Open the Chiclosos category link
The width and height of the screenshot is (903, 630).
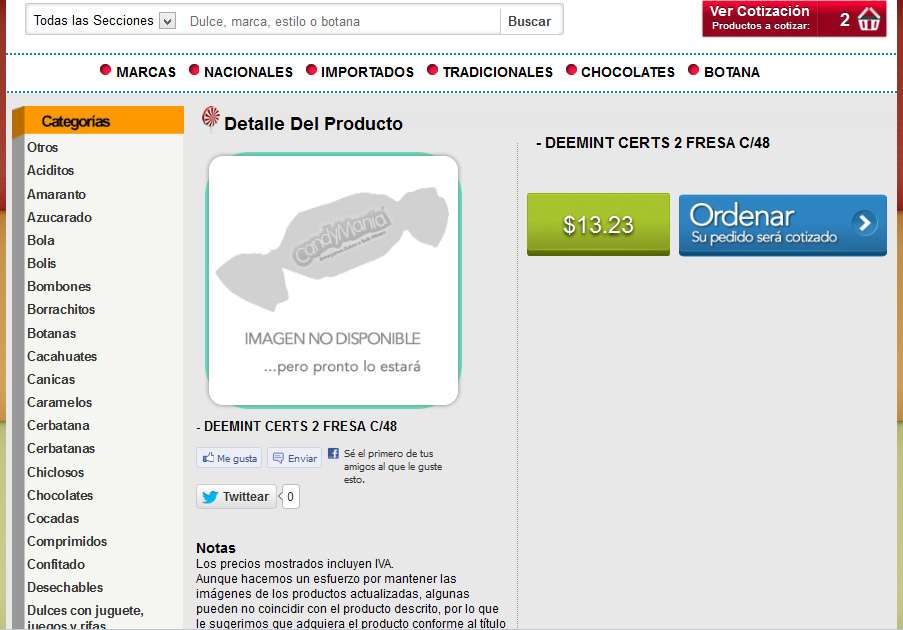55,472
